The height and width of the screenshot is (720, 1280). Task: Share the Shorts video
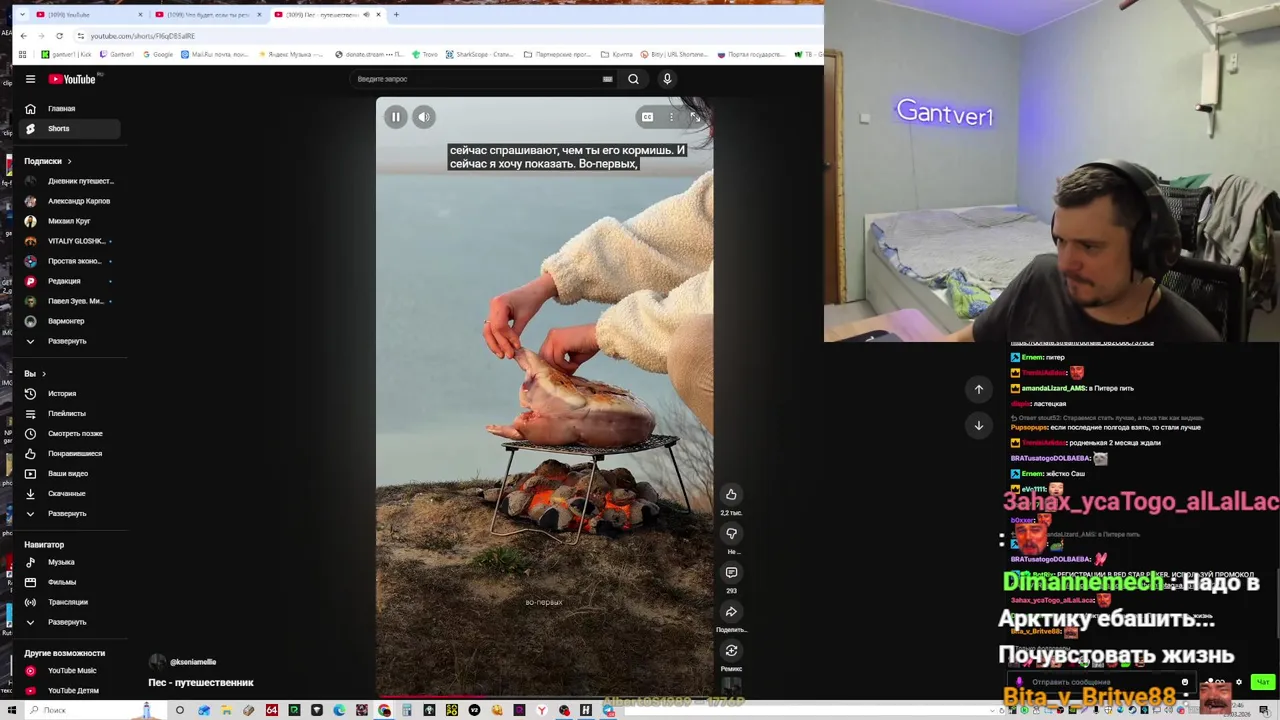[x=731, y=611]
